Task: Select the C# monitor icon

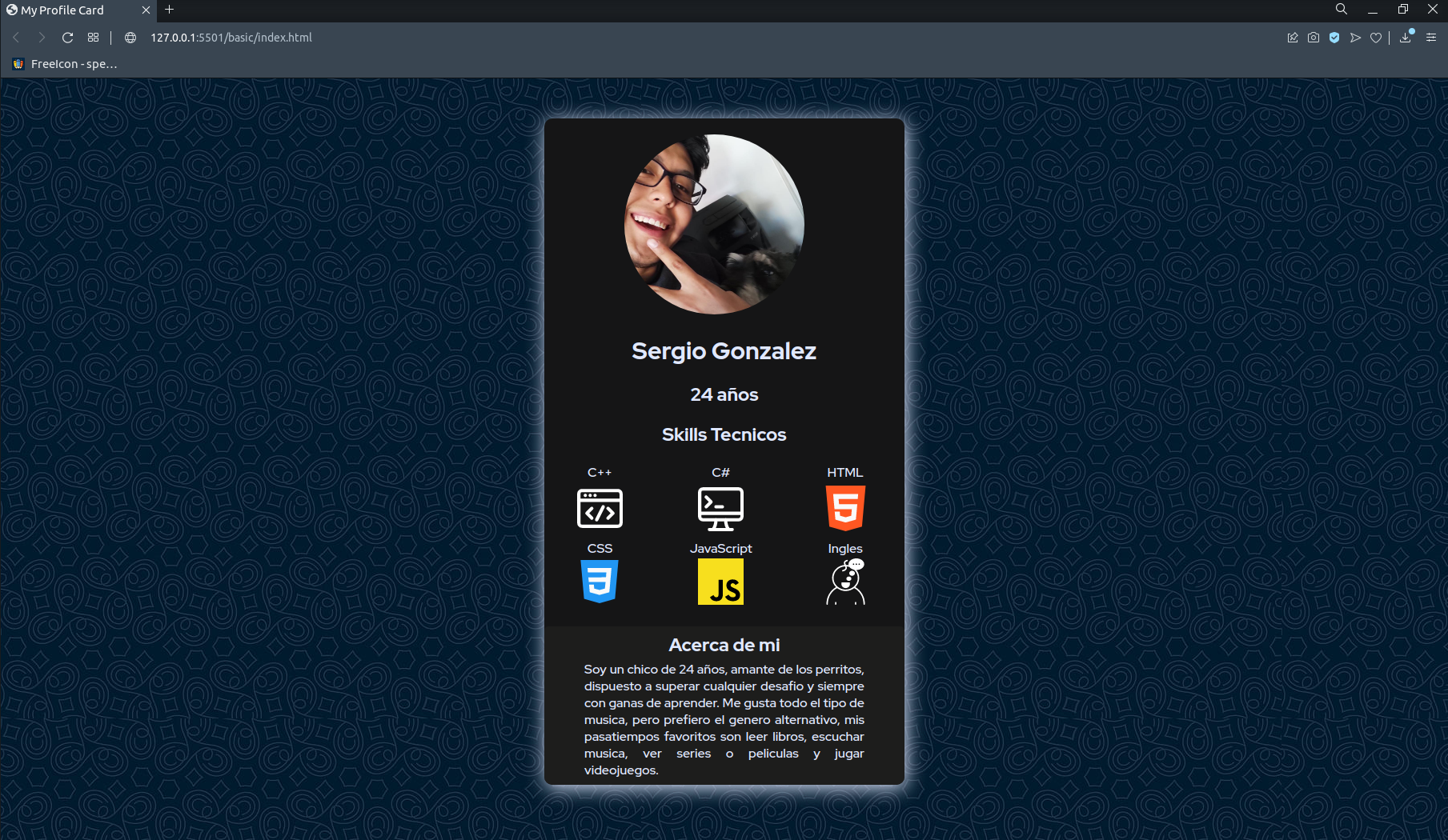Action: point(721,507)
